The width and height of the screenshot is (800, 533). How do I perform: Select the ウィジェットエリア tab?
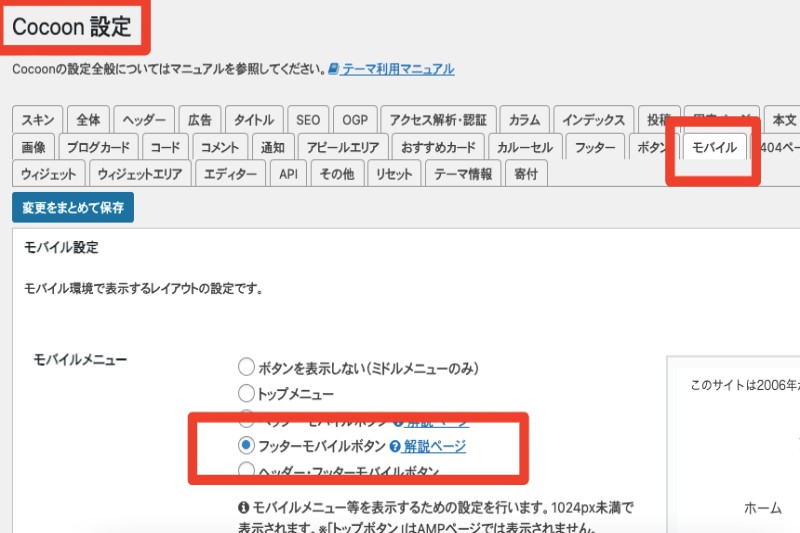(139, 174)
